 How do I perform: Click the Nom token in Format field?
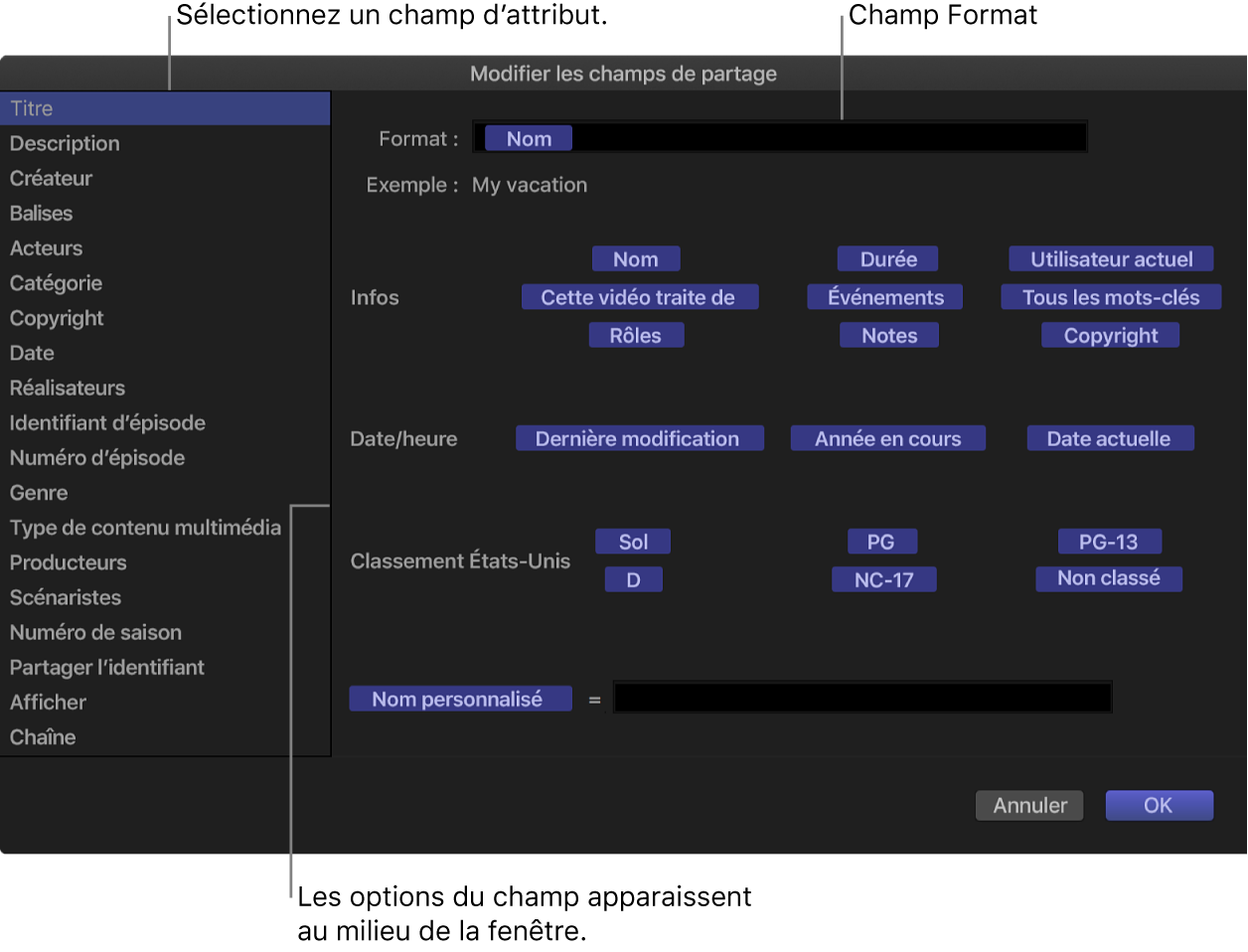(529, 139)
